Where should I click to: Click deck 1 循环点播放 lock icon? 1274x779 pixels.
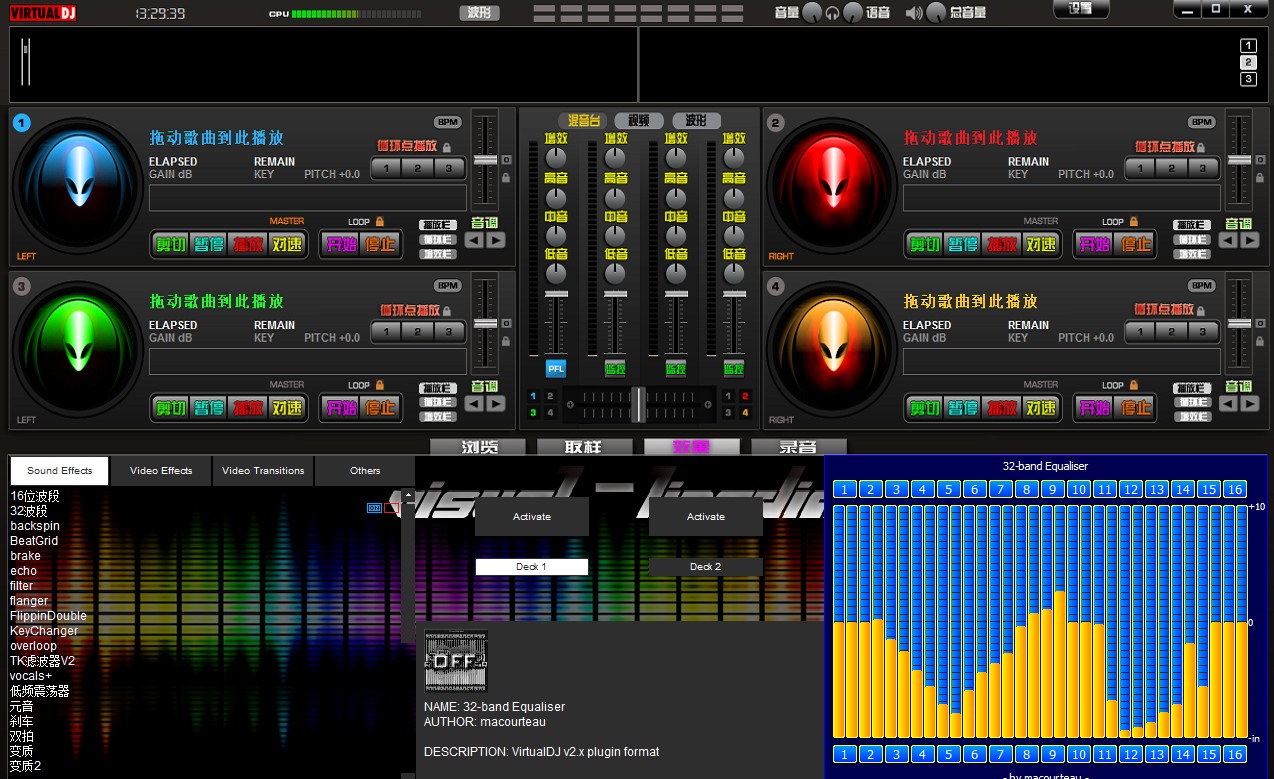(x=446, y=147)
